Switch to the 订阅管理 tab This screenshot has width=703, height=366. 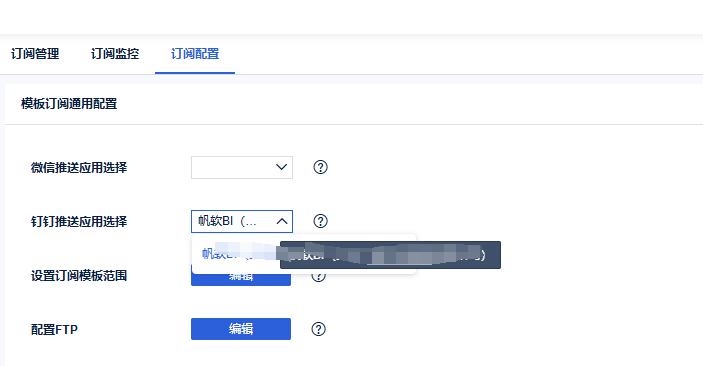tap(35, 54)
